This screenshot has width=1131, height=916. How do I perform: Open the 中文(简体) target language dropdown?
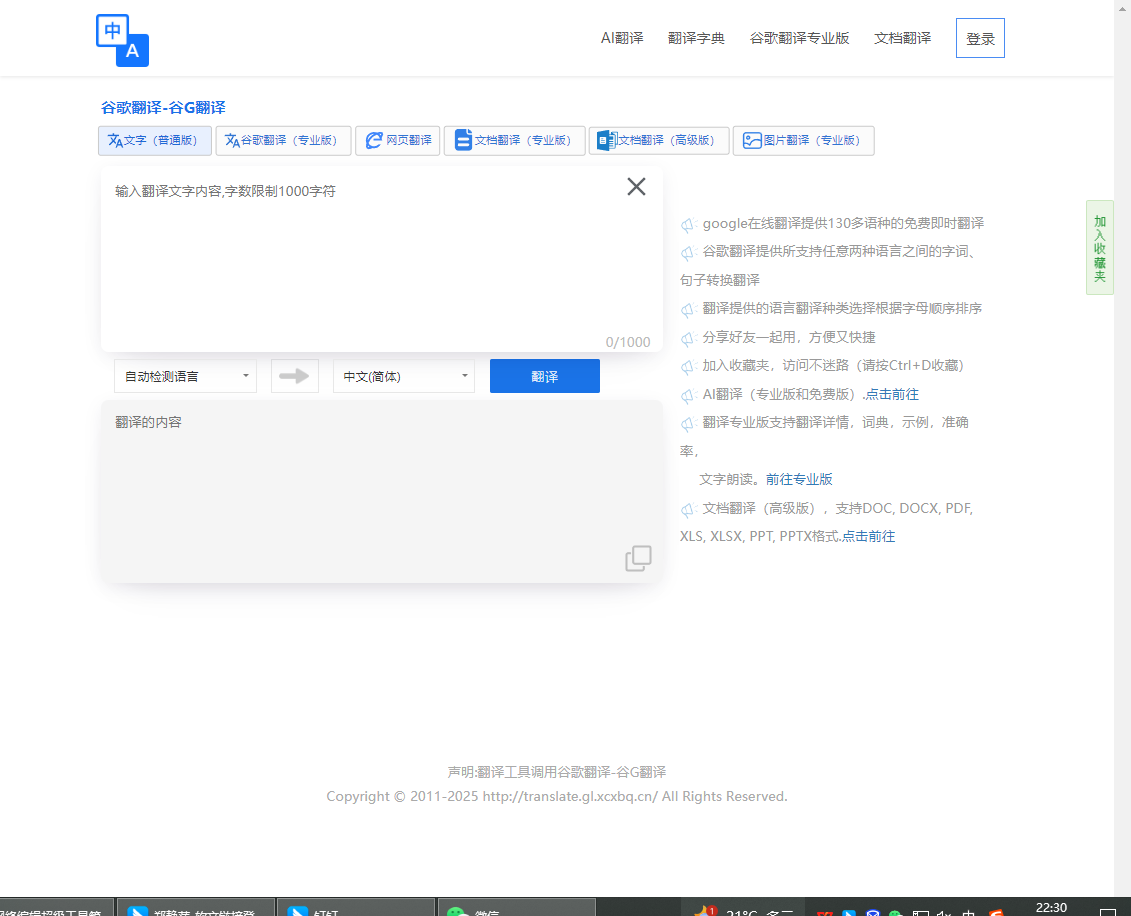pyautogui.click(x=404, y=376)
